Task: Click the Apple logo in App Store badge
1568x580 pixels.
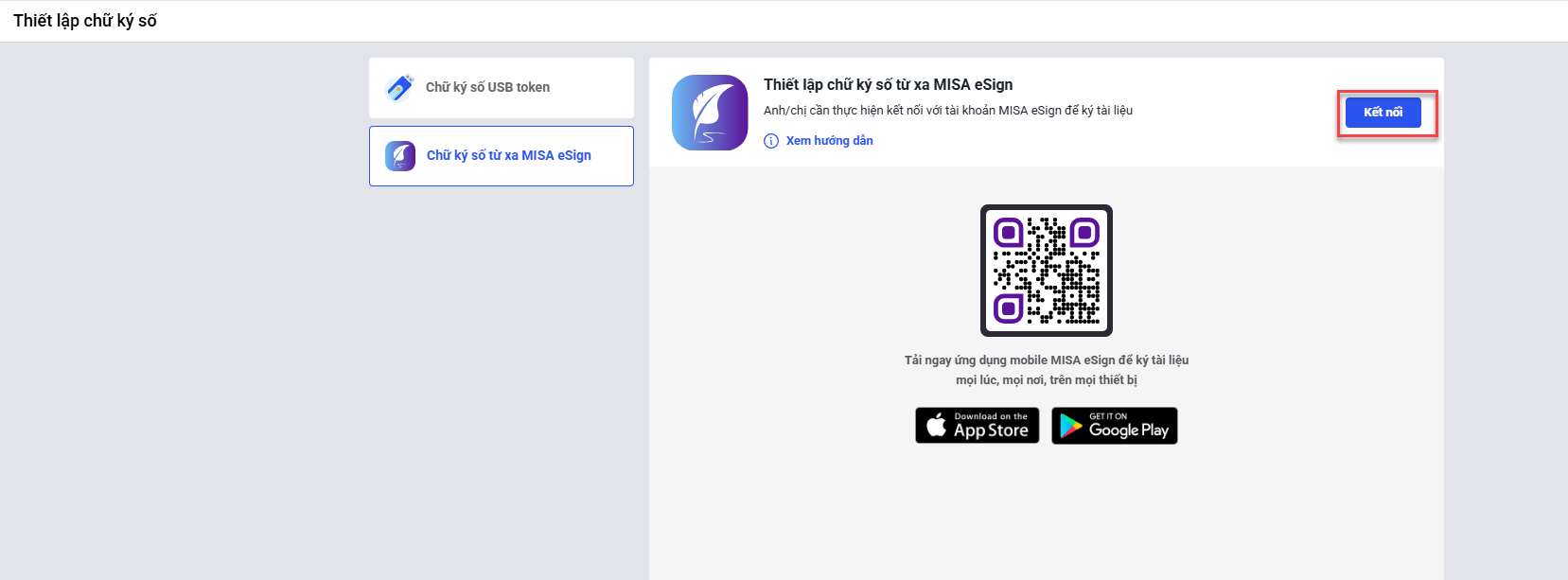Action: [x=936, y=426]
